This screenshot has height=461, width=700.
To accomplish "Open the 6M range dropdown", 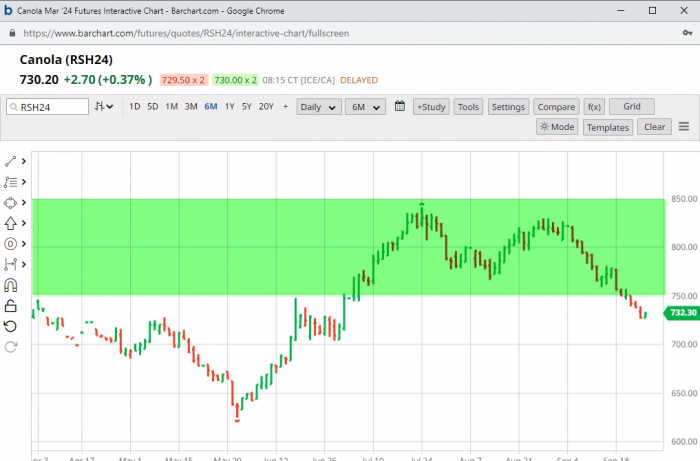I will [365, 107].
